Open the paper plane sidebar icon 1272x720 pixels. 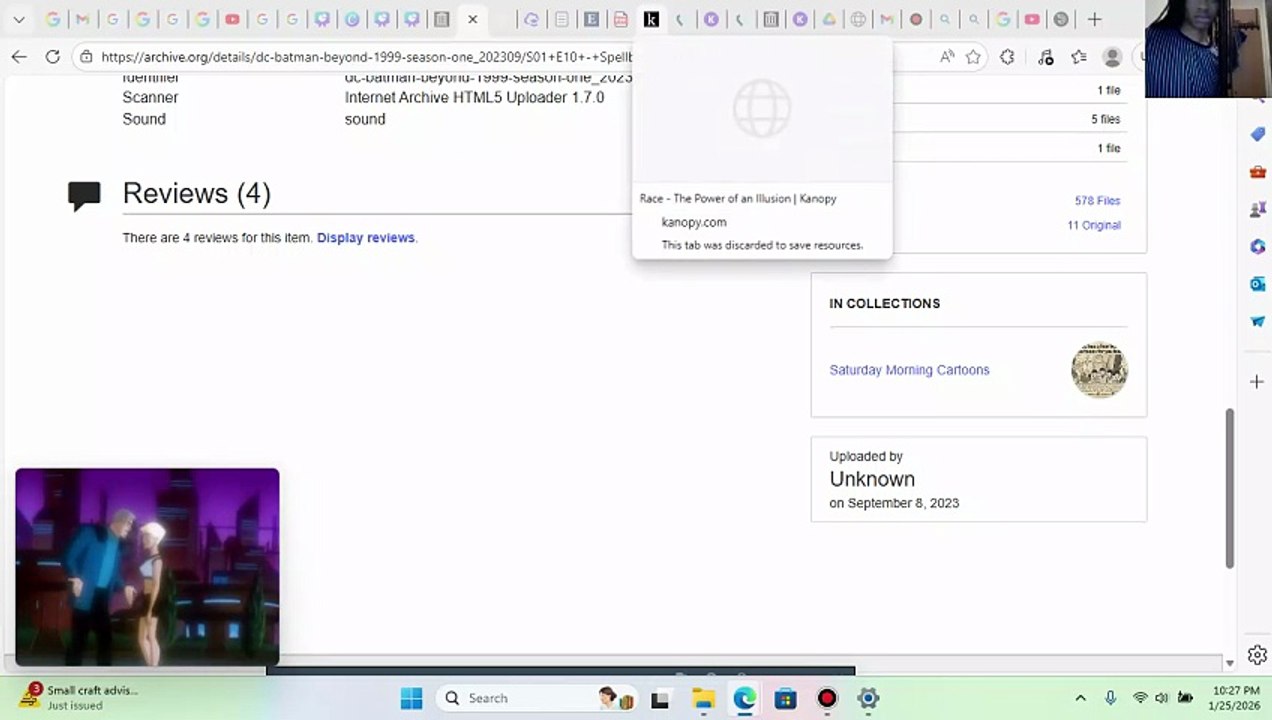(1258, 321)
